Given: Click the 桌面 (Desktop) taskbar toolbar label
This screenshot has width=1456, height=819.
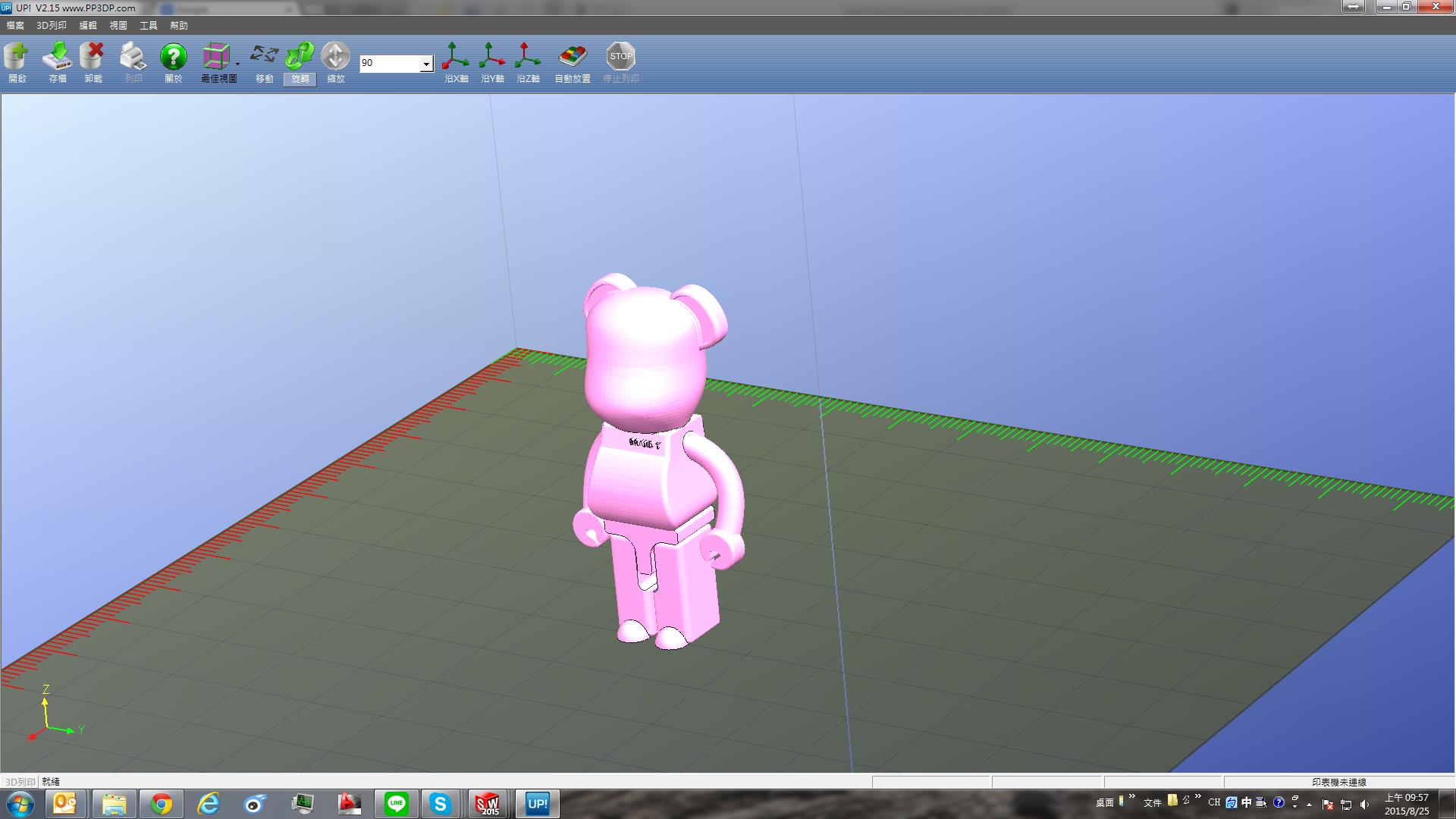Looking at the screenshot, I should pos(1104,802).
